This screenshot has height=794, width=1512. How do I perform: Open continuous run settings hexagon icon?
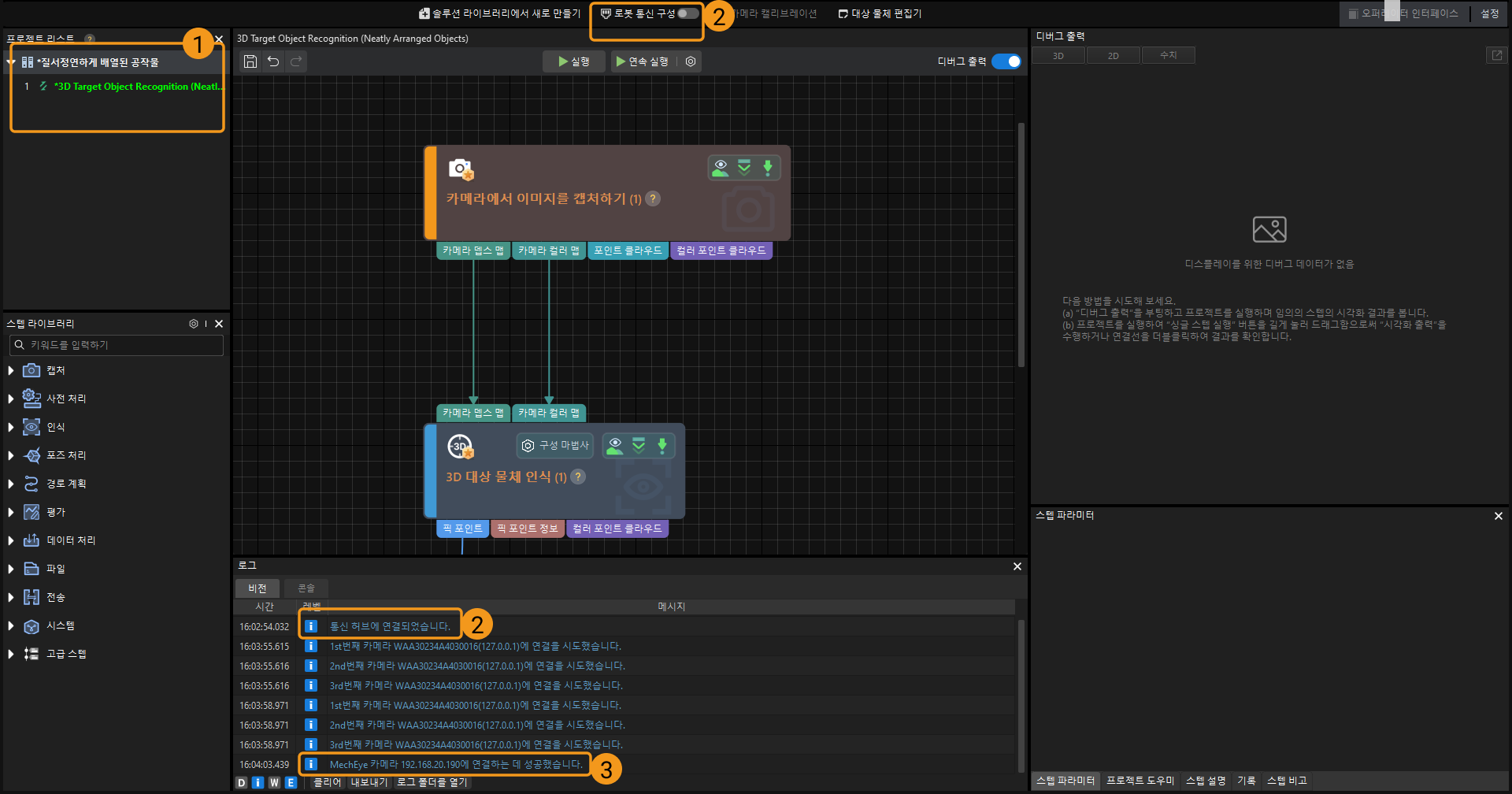(691, 61)
